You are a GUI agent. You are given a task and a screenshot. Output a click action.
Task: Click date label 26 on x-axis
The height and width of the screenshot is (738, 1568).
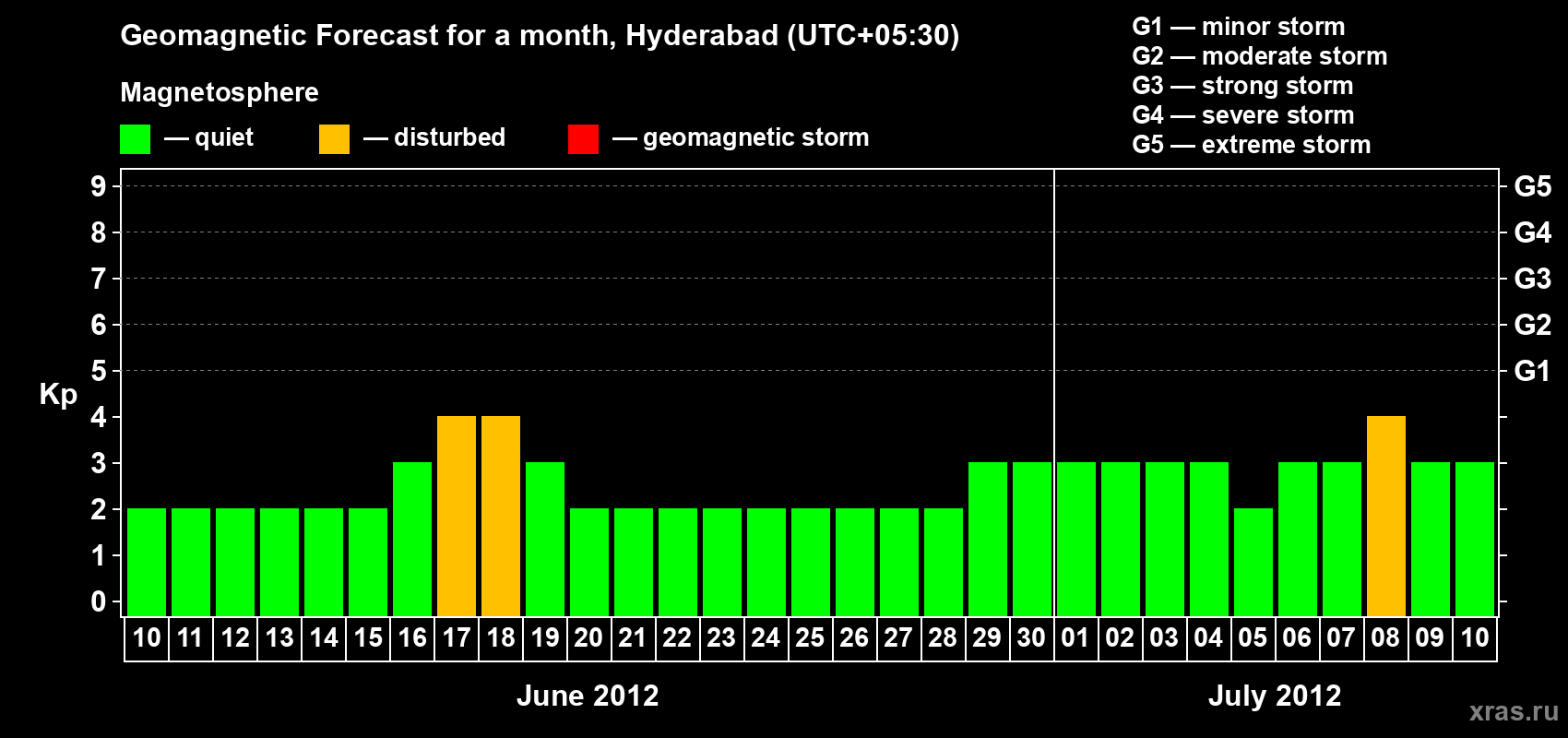pyautogui.click(x=854, y=637)
